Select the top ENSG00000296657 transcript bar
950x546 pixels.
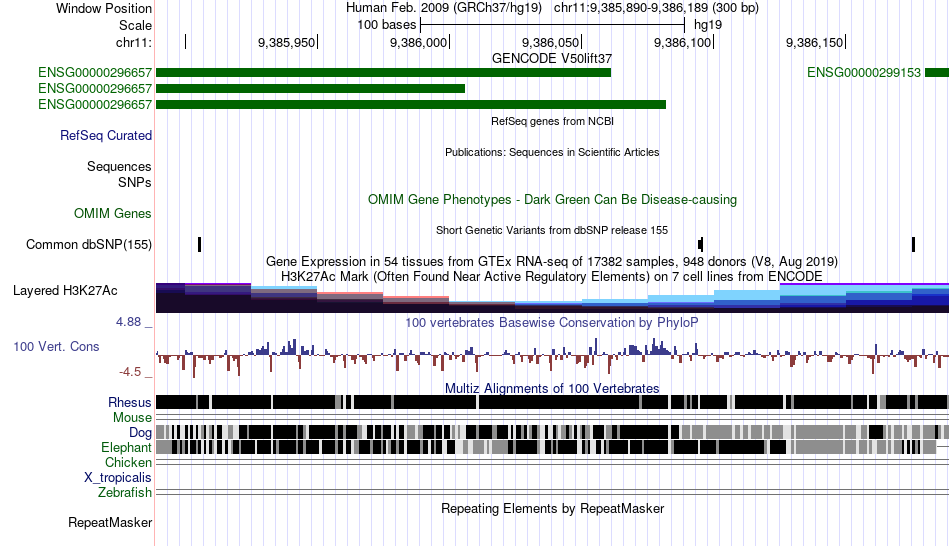(384, 73)
